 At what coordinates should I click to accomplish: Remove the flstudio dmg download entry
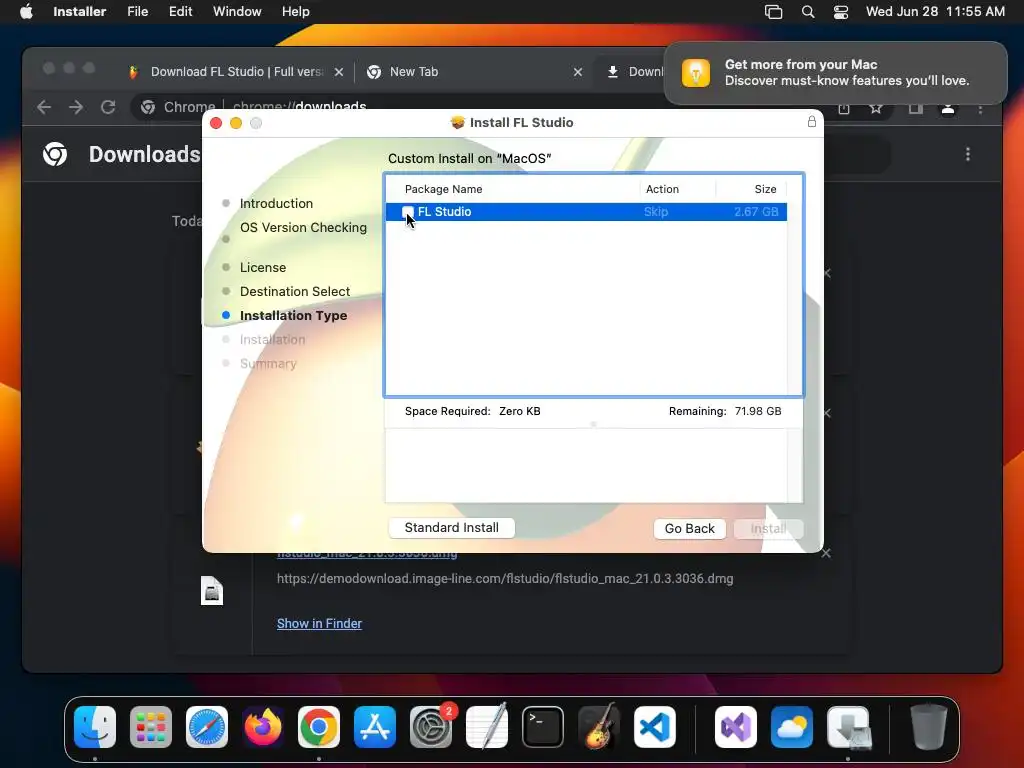826,554
